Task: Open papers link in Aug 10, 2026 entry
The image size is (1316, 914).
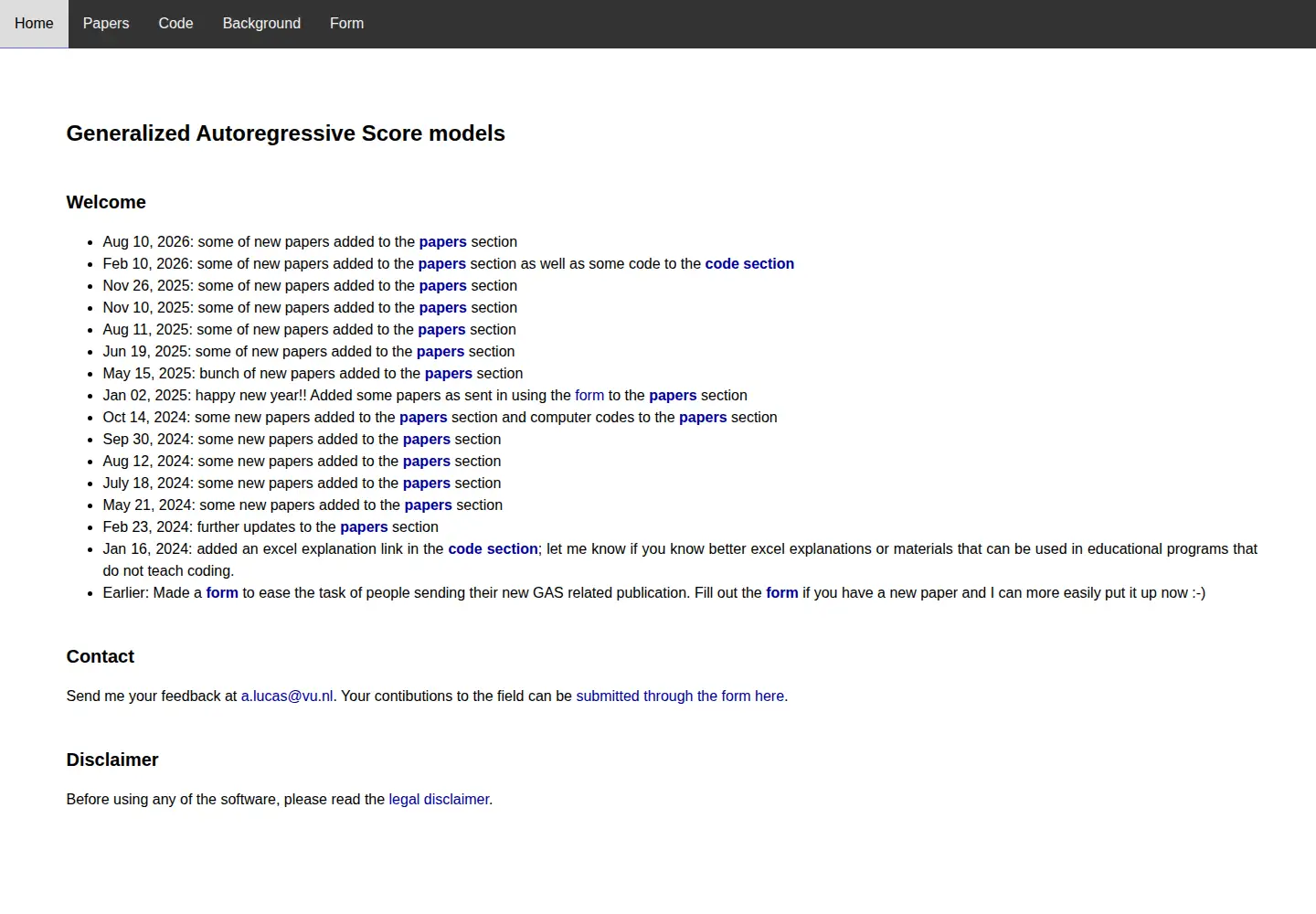Action: coord(443,242)
